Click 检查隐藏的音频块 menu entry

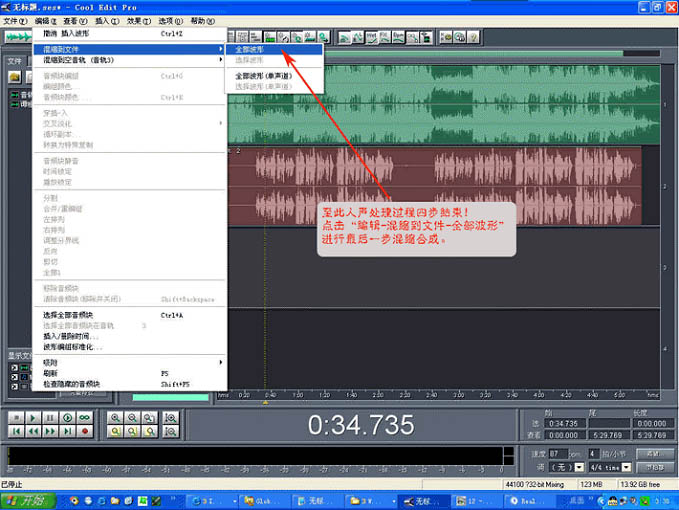129,384
